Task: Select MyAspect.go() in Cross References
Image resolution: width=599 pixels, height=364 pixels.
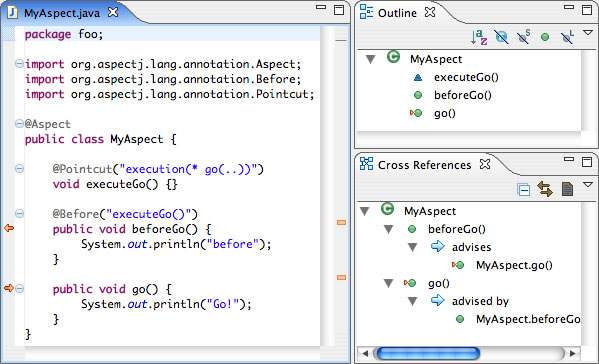Action: pos(514,265)
